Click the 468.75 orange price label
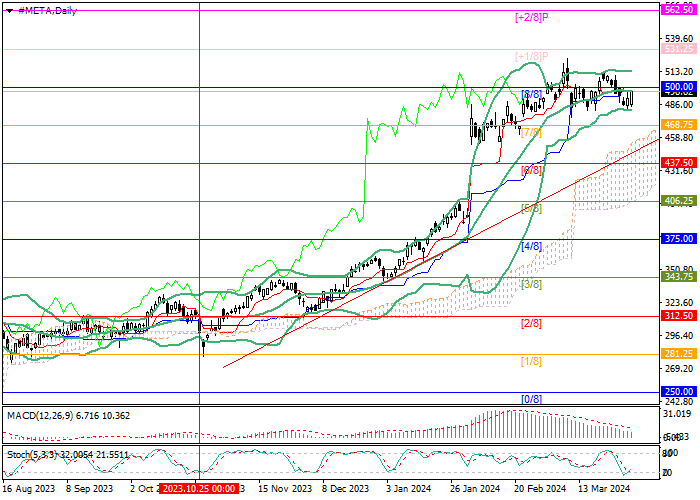 tap(679, 125)
